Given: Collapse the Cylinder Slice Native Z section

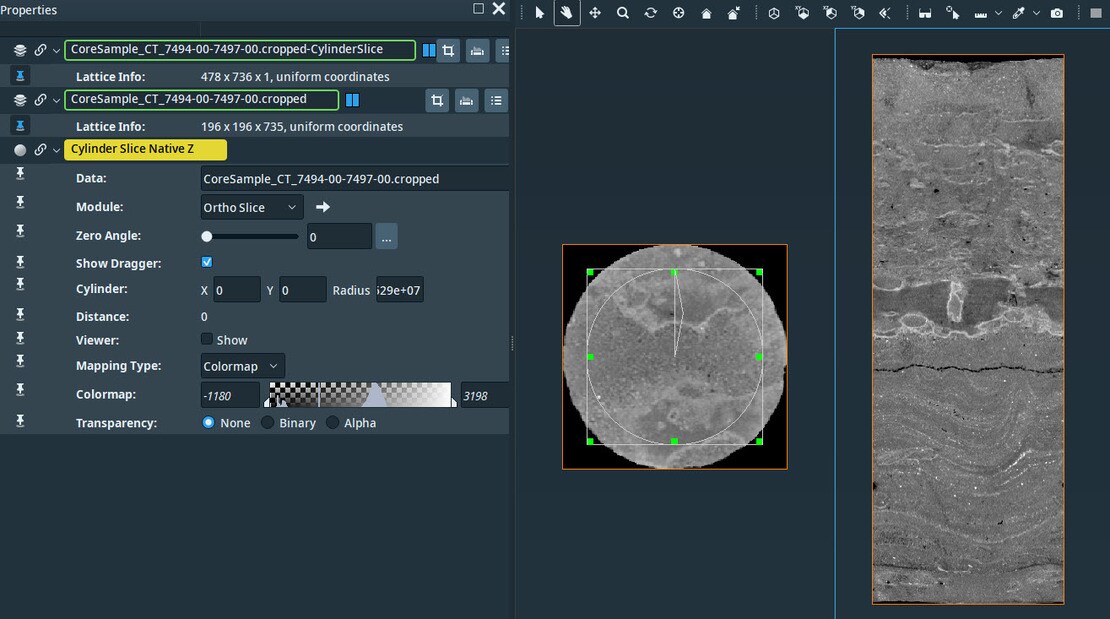Looking at the screenshot, I should coord(56,150).
